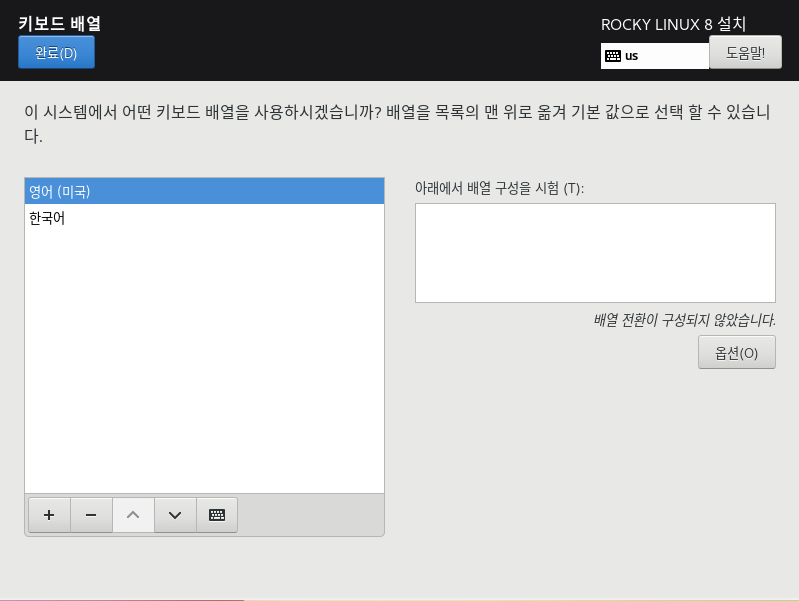The image size is (799, 601).
Task: Click the ROCKY LINUX 8 설치 label
Action: pyautogui.click(x=673, y=24)
